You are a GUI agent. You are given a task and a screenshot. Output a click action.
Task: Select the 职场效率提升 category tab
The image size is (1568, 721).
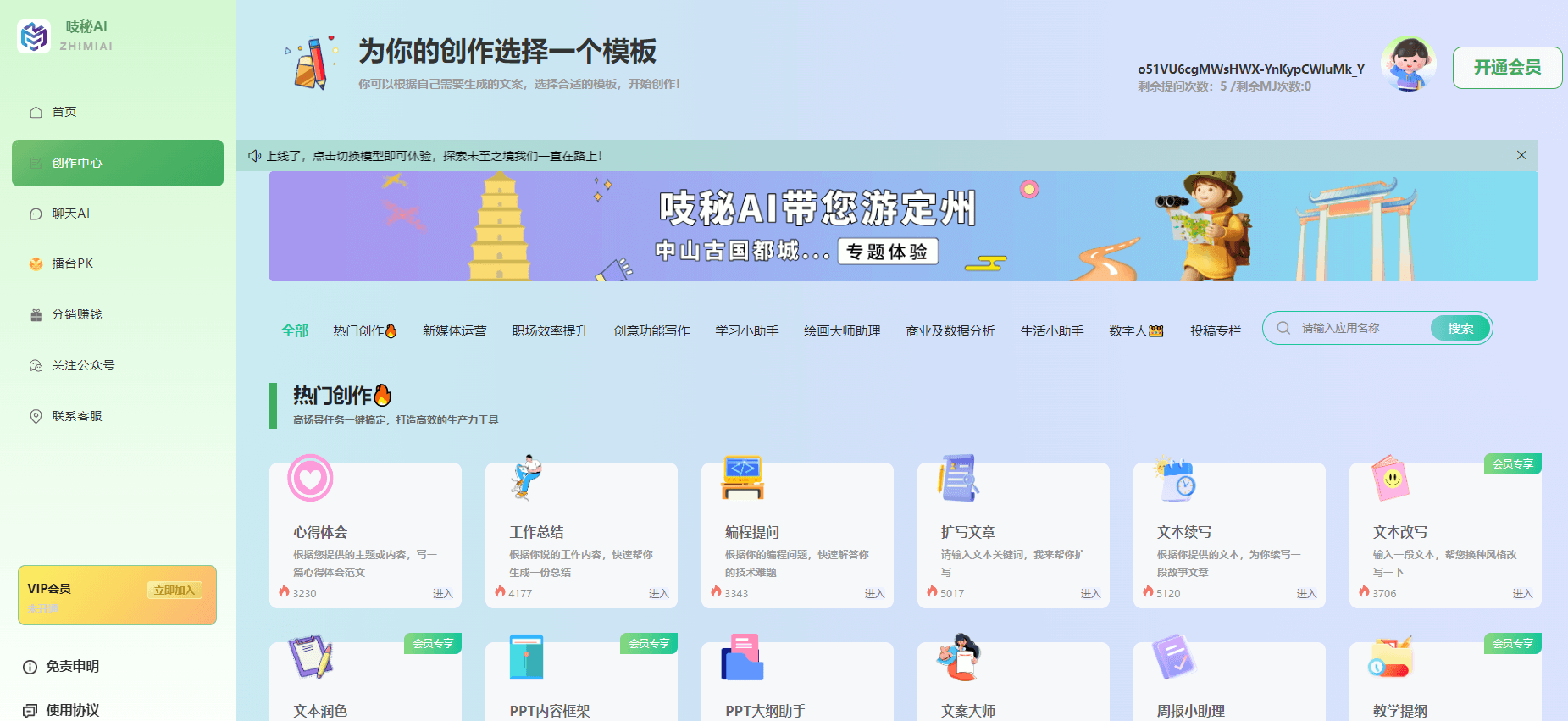pyautogui.click(x=550, y=330)
